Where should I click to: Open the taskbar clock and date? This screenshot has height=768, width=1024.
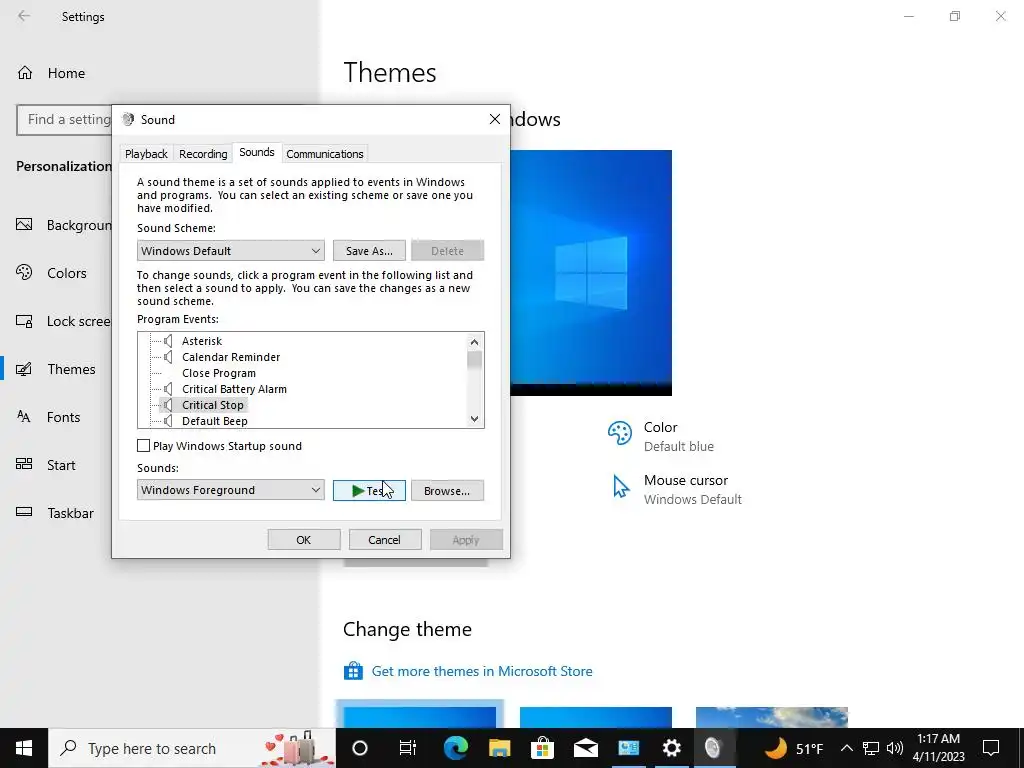[938, 748]
